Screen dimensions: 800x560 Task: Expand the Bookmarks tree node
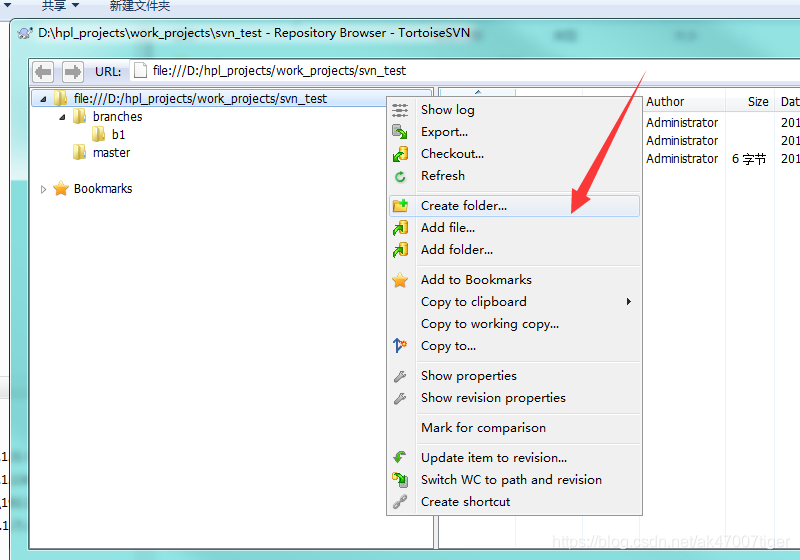pyautogui.click(x=43, y=189)
